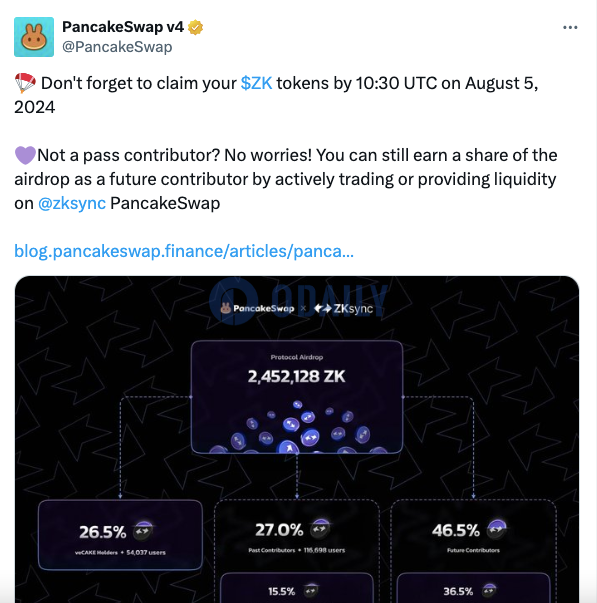Screen dimensions: 597x603
Task: Click the ZKsync logo in infographic
Action: (343, 308)
